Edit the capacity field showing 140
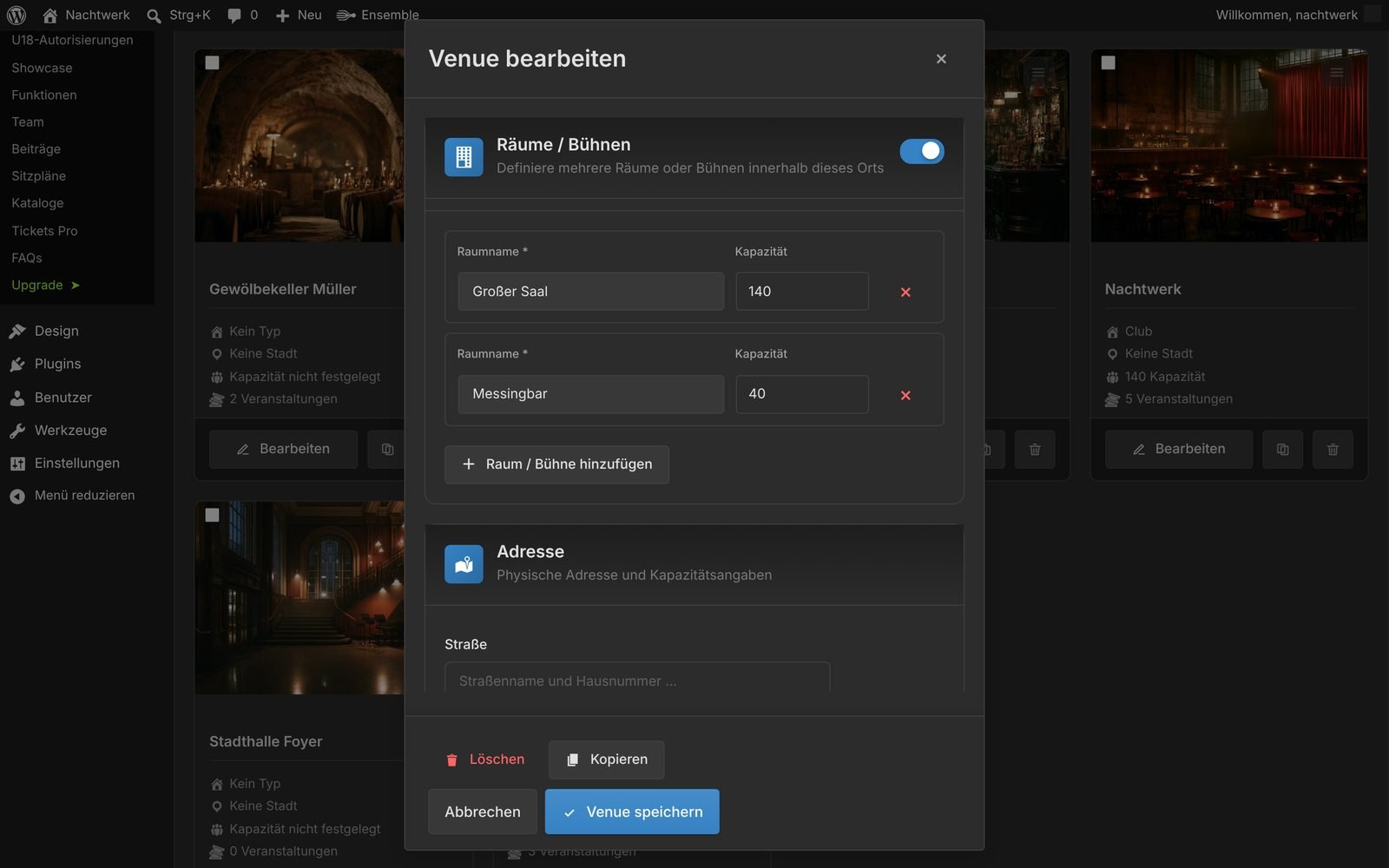 pyautogui.click(x=802, y=292)
